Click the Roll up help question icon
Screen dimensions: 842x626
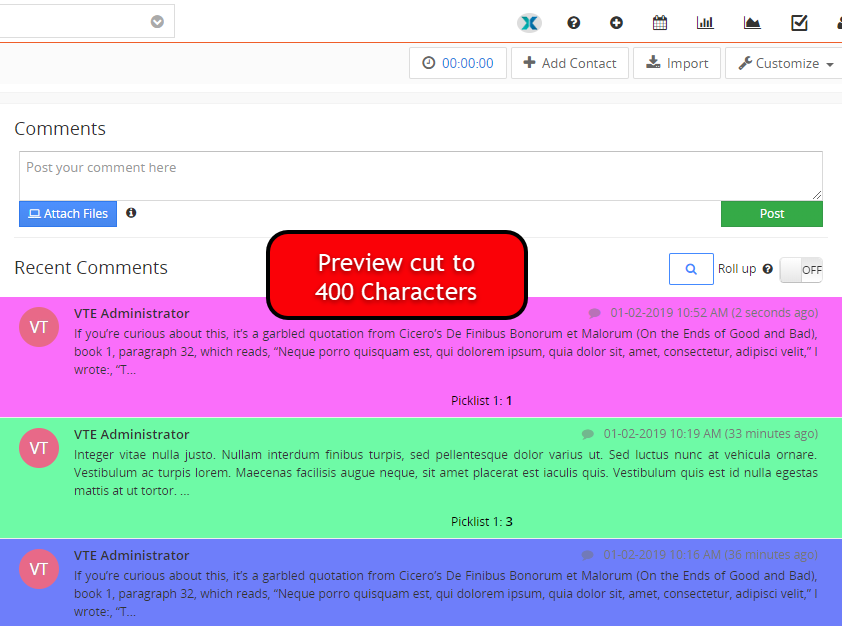click(x=768, y=269)
